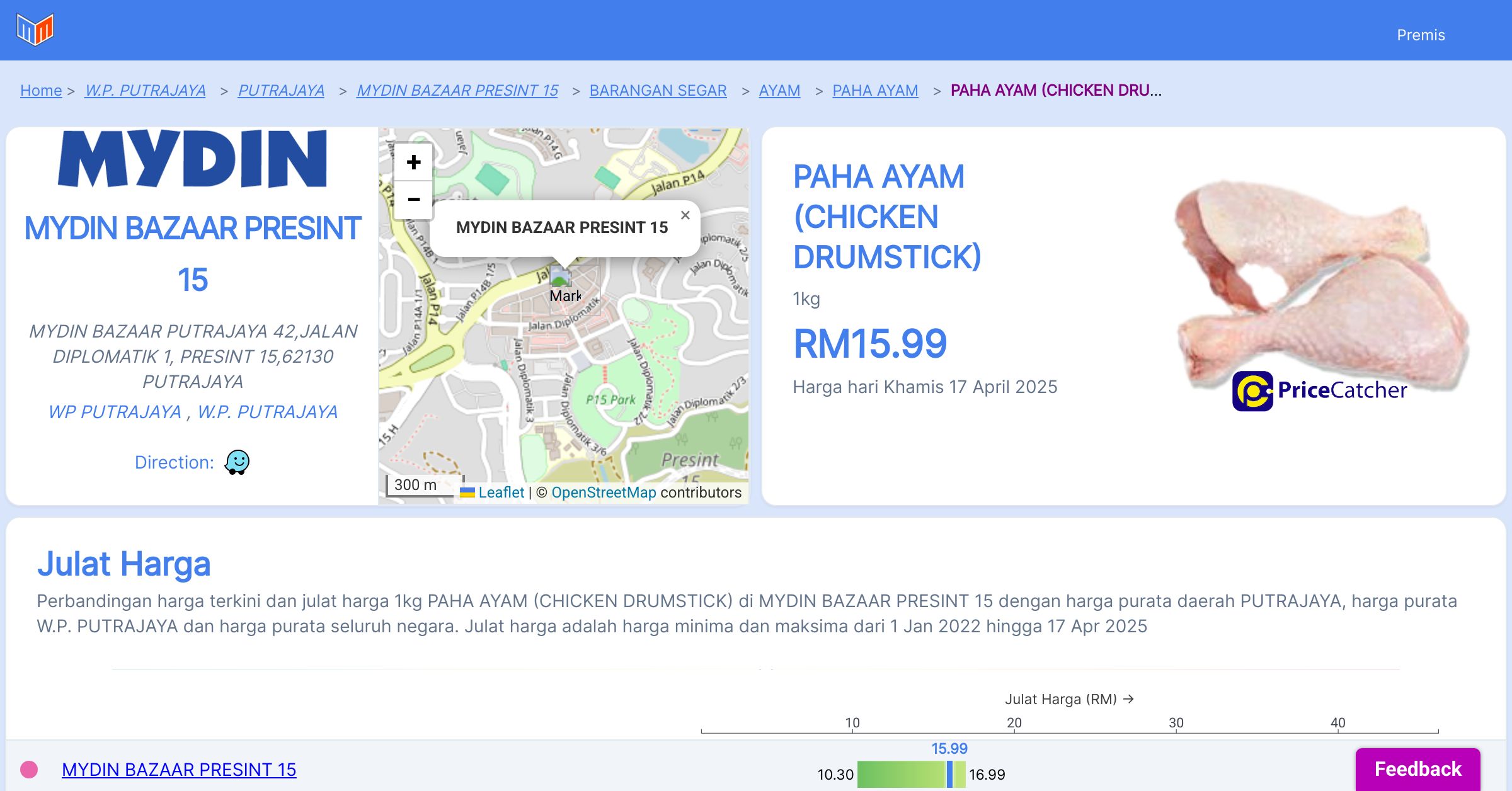Go to Home breadcrumb

point(41,91)
